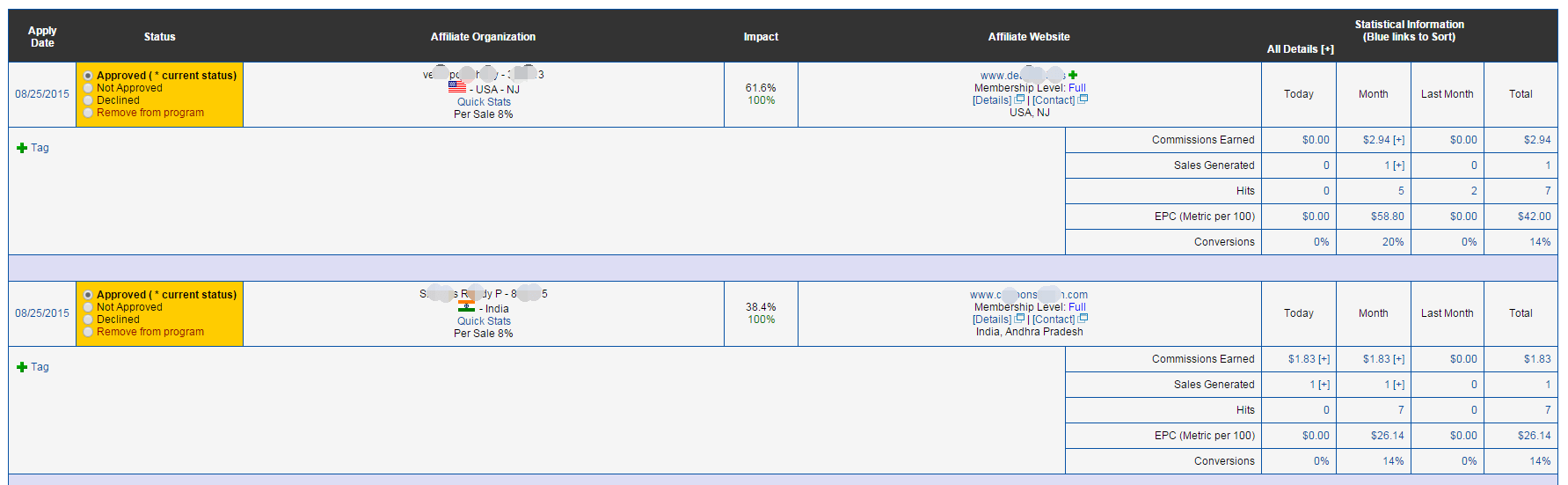The height and width of the screenshot is (485, 1568).
Task: Expand today's $1.83 commissions for India affiliate
Action: coord(1324,359)
